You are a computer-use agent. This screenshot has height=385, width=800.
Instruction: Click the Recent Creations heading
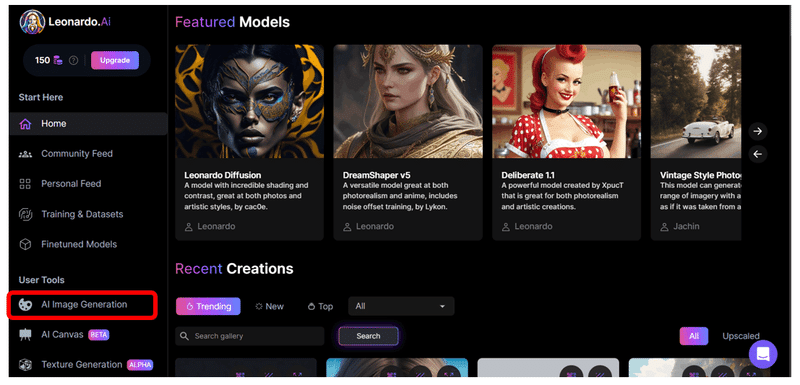pyautogui.click(x=234, y=269)
